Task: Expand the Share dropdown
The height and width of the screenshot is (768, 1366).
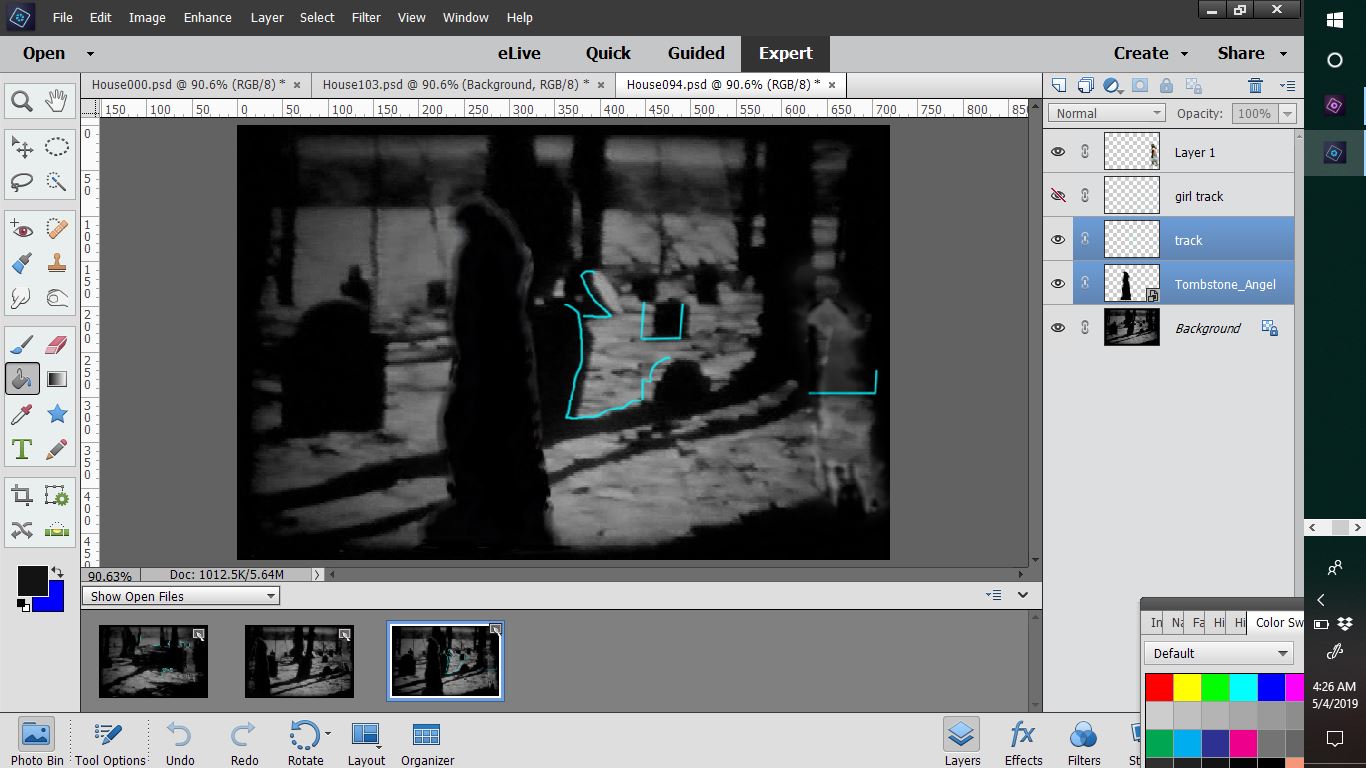Action: pyautogui.click(x=1283, y=54)
